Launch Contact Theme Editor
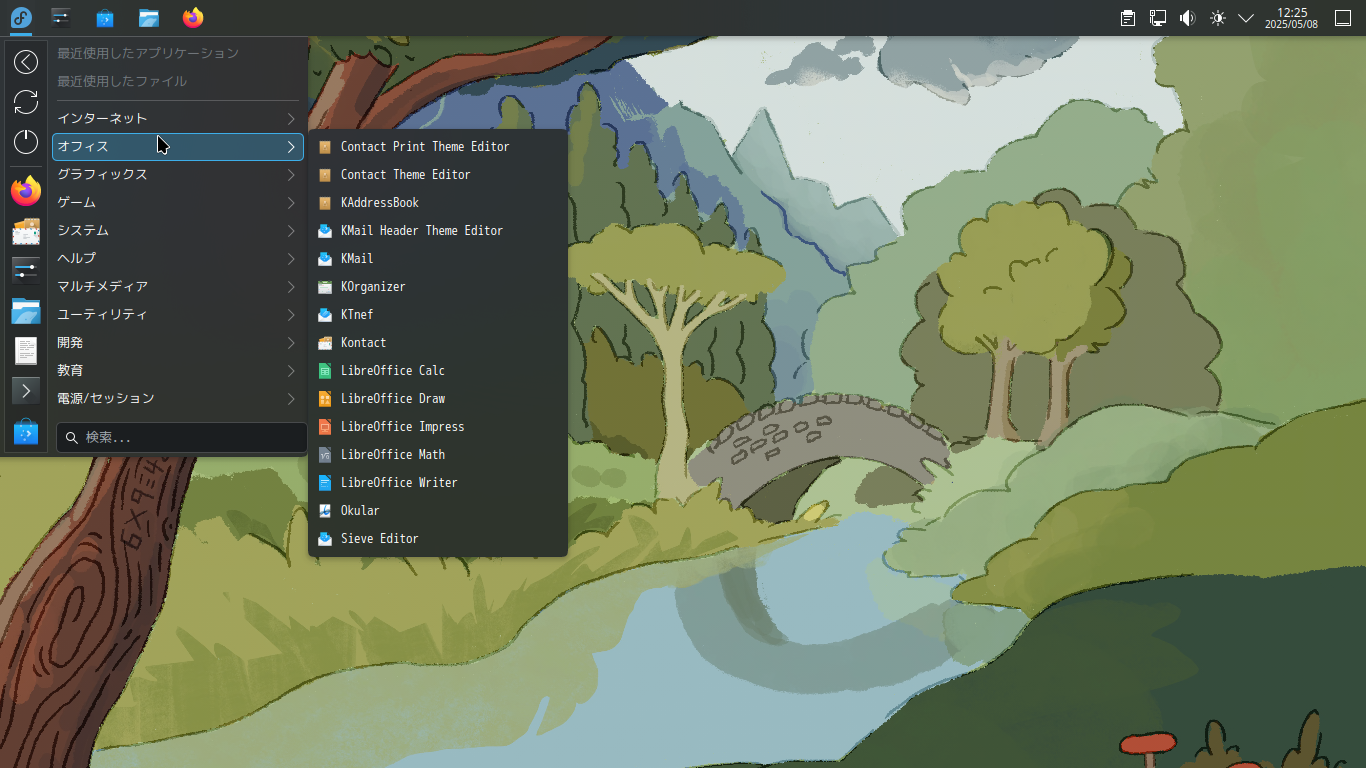 pyautogui.click(x=438, y=175)
